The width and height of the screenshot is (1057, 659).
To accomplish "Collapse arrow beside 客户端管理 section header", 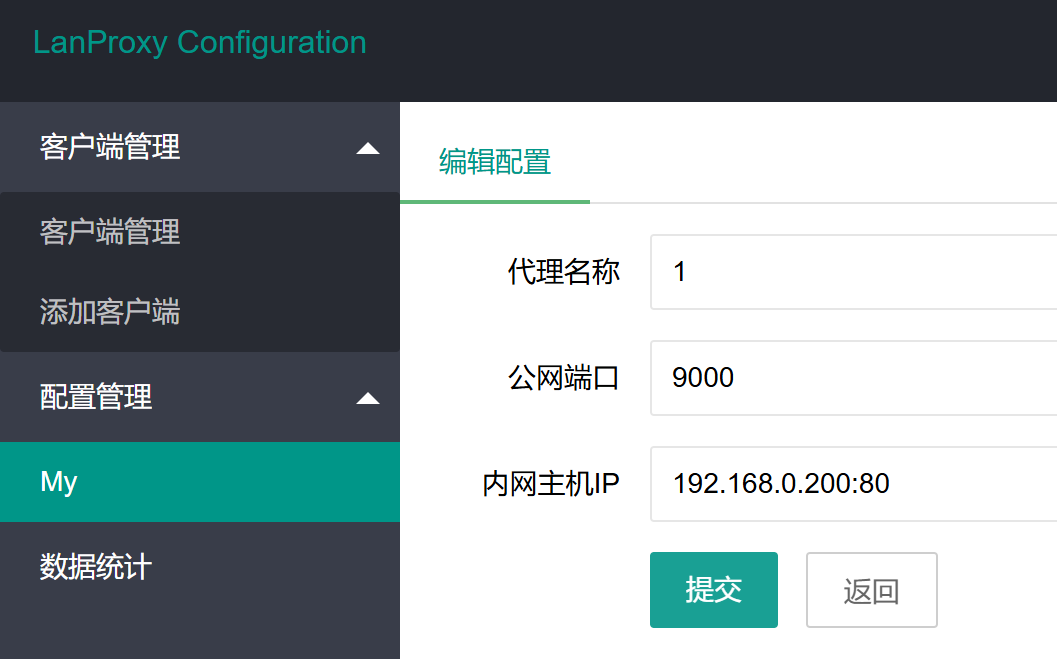I will click(368, 149).
